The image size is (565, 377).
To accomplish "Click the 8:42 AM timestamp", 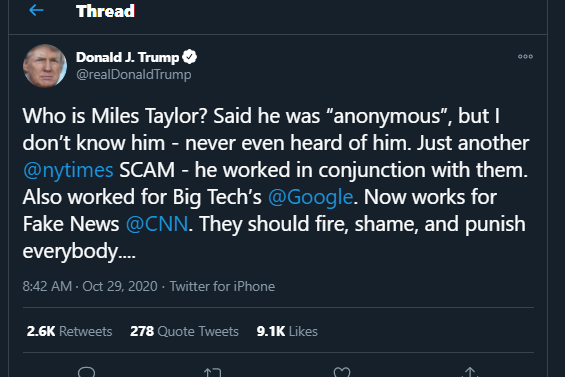I will (x=47, y=287).
